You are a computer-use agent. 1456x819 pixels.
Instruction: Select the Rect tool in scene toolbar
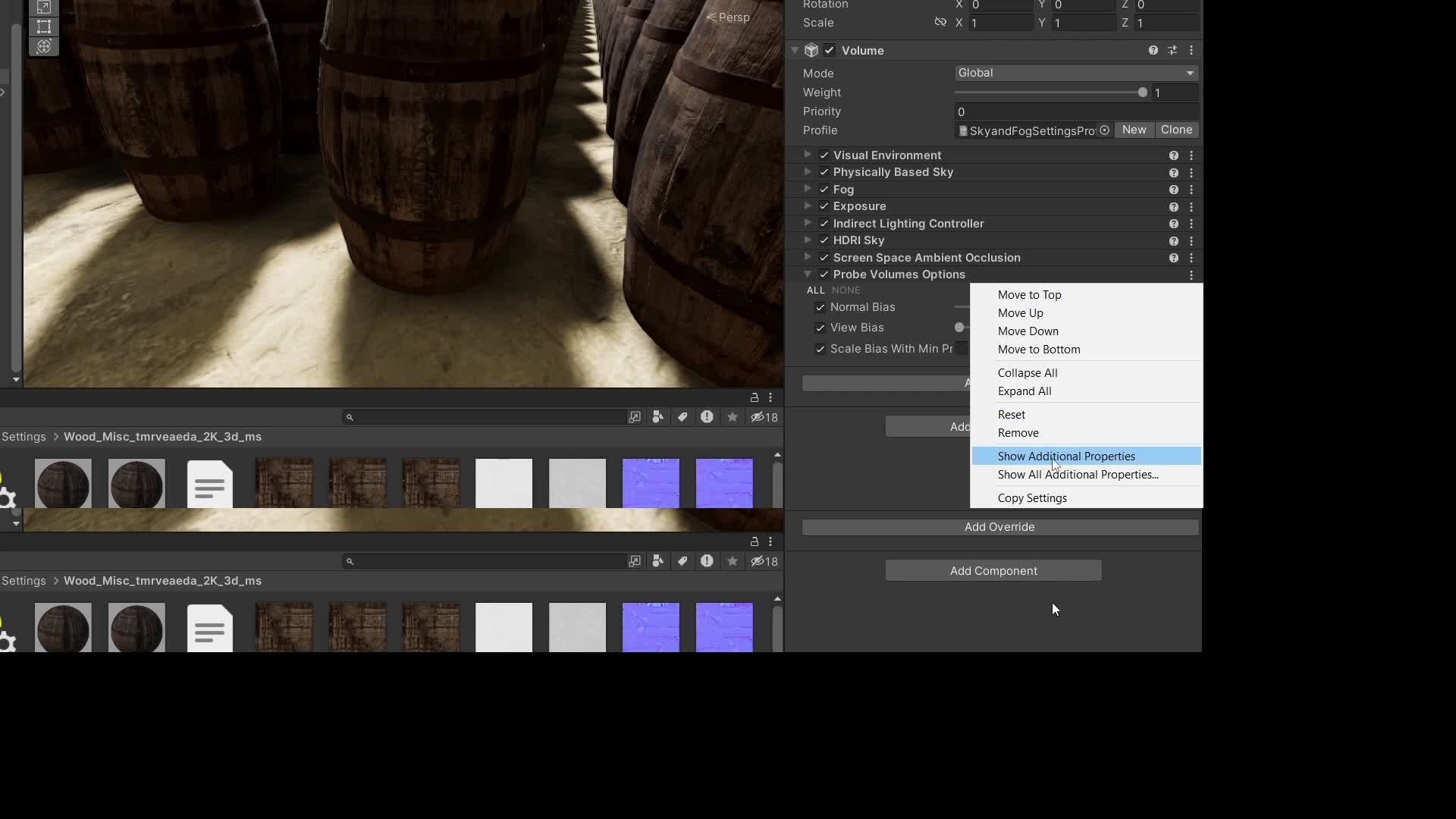[44, 27]
